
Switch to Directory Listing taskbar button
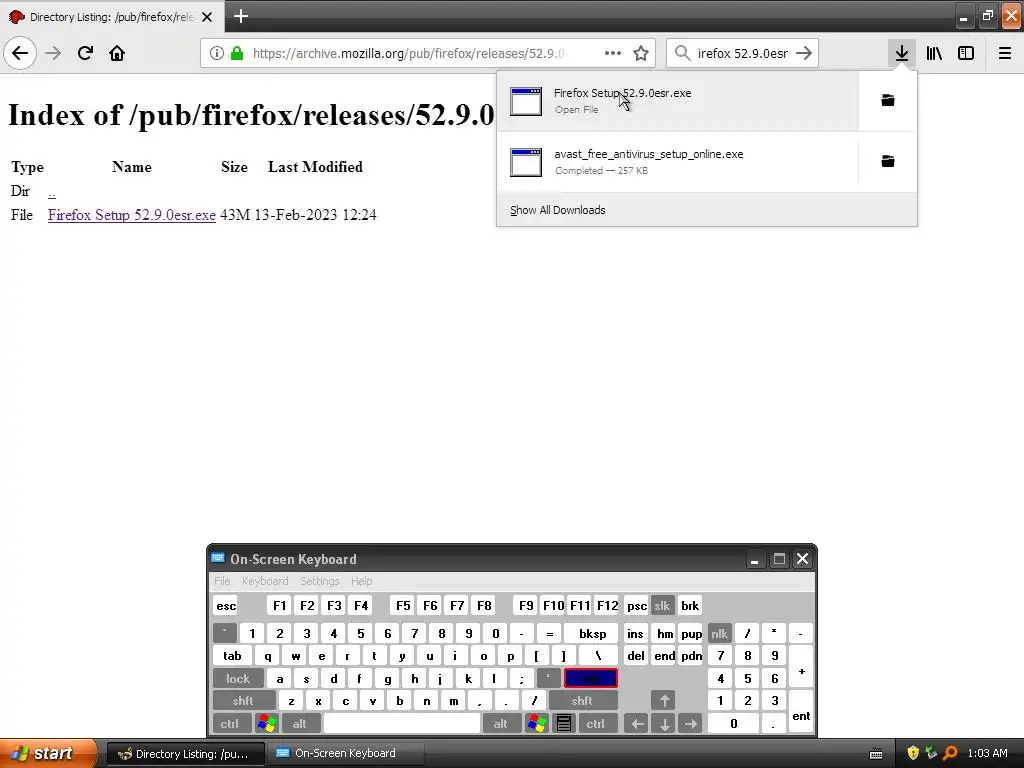(185, 754)
